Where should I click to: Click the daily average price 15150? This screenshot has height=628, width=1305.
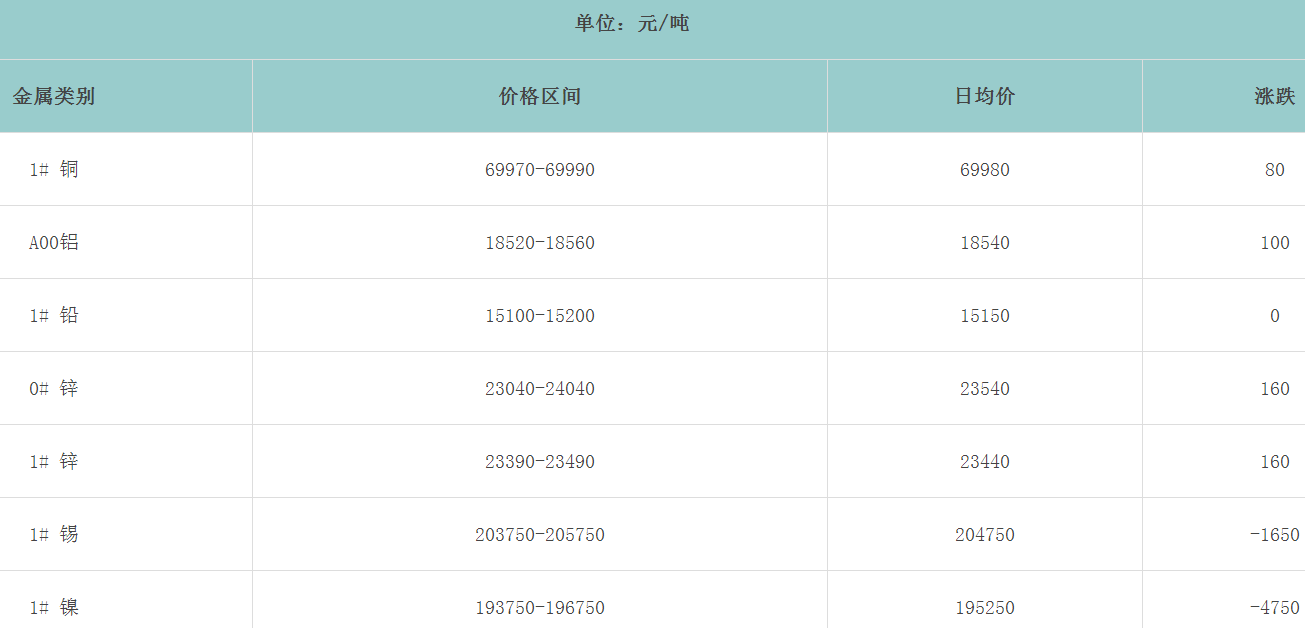click(x=984, y=316)
